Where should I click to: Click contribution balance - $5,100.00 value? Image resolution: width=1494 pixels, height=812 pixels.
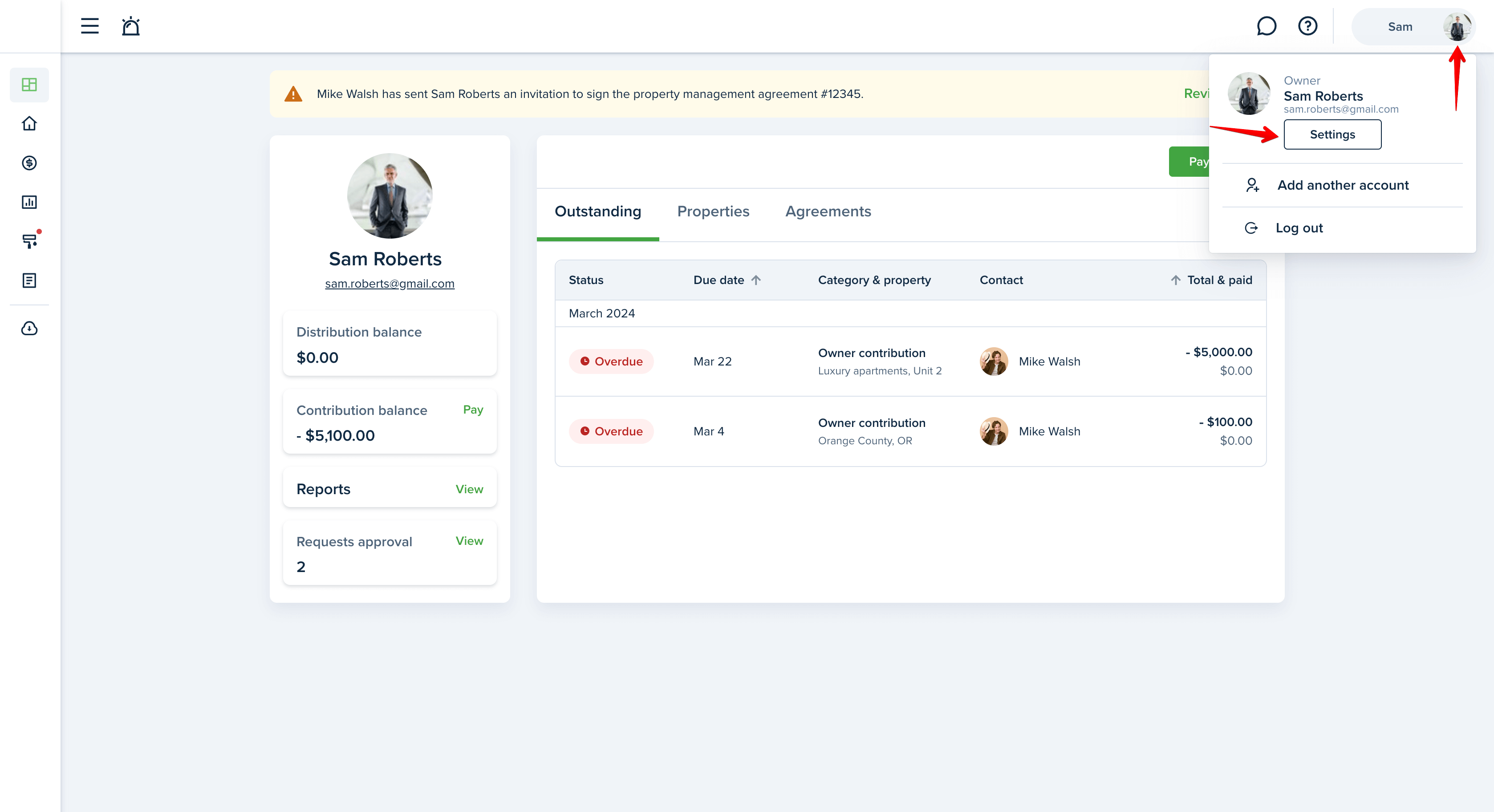(x=335, y=435)
